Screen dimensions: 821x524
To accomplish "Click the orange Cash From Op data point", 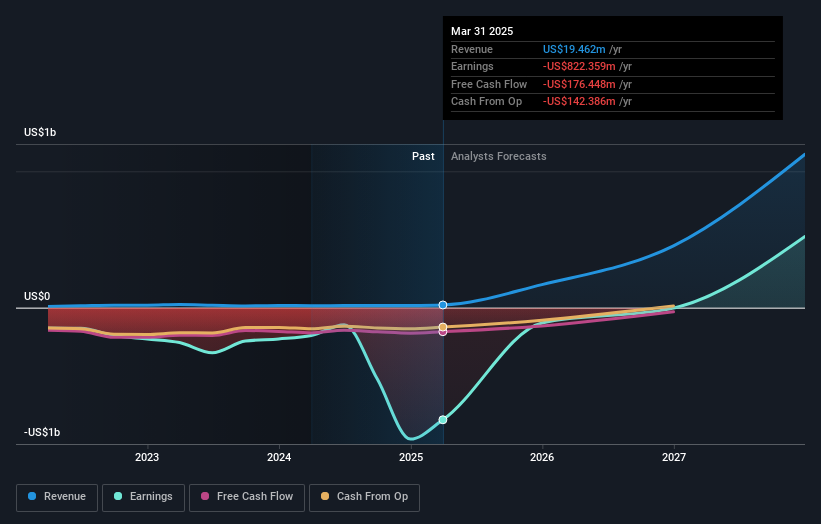I will 443,327.
